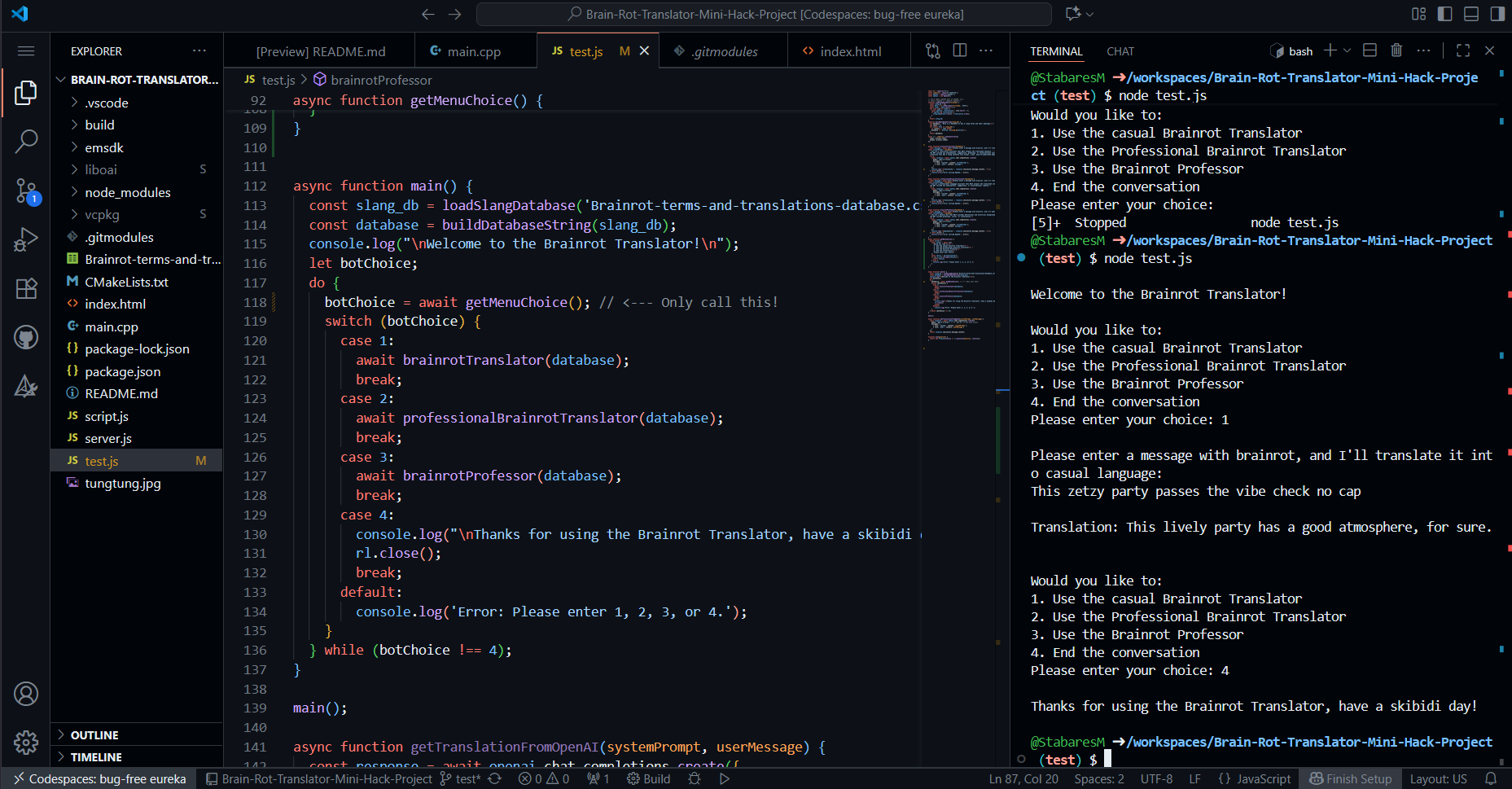The height and width of the screenshot is (789, 1512).
Task: Toggle the primary side bar layout button
Action: (1445, 14)
